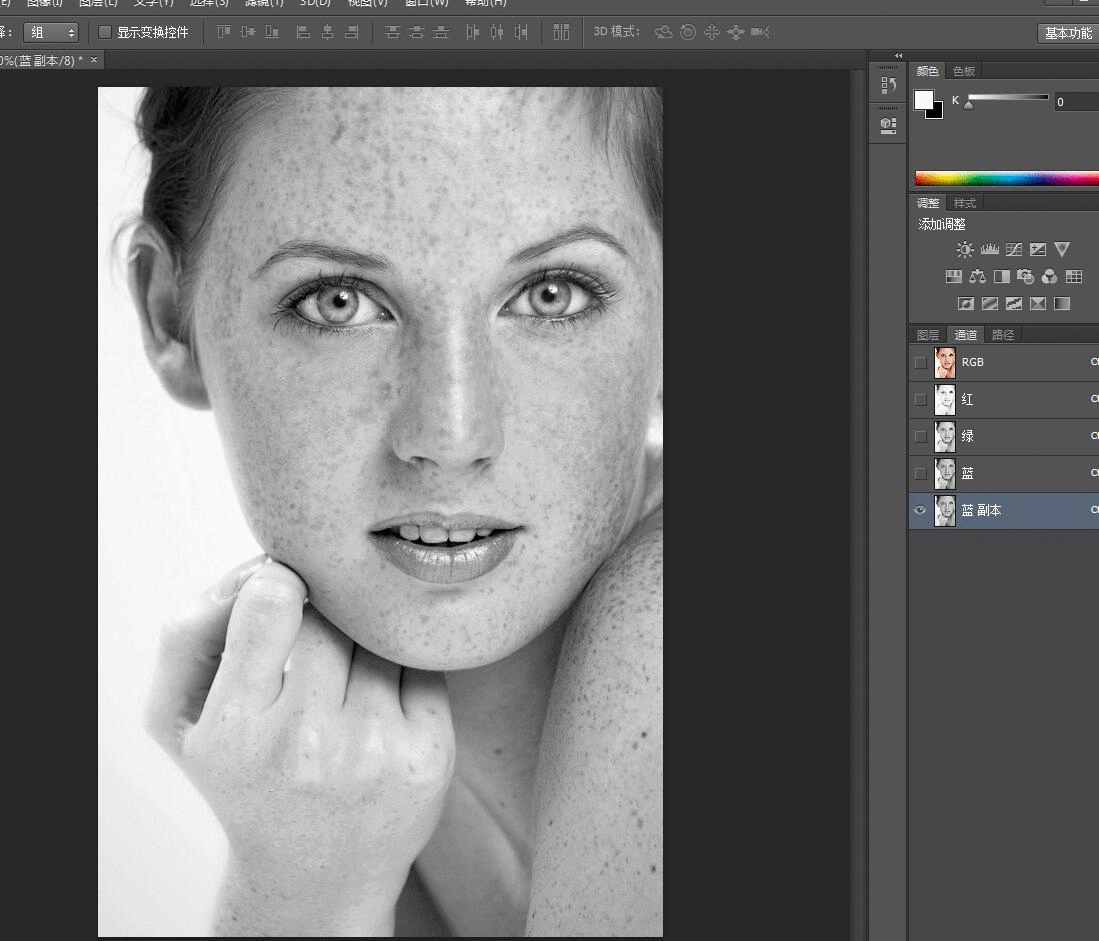Show the RGB channel visibility

click(920, 362)
